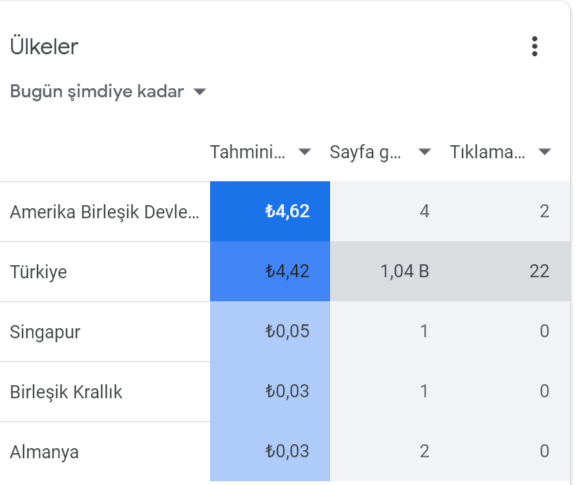This screenshot has height=485, width=577.
Task: Expand the Tıklama column metric dropdown
Action: (544, 152)
